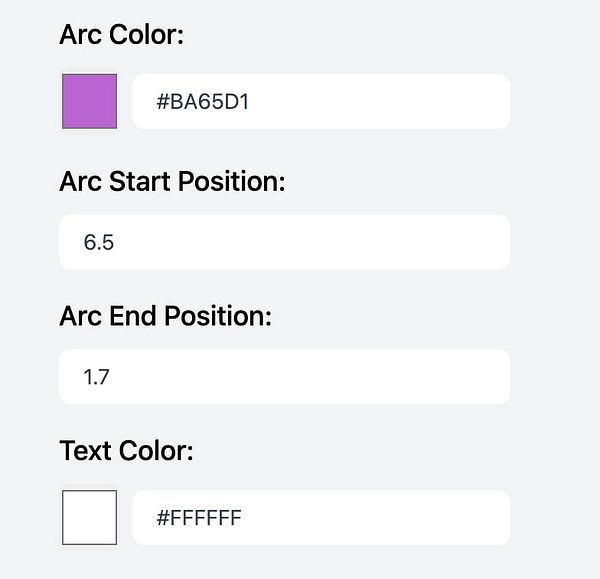Pick a new text color via white square
Image resolution: width=600 pixels, height=579 pixels.
click(x=90, y=517)
